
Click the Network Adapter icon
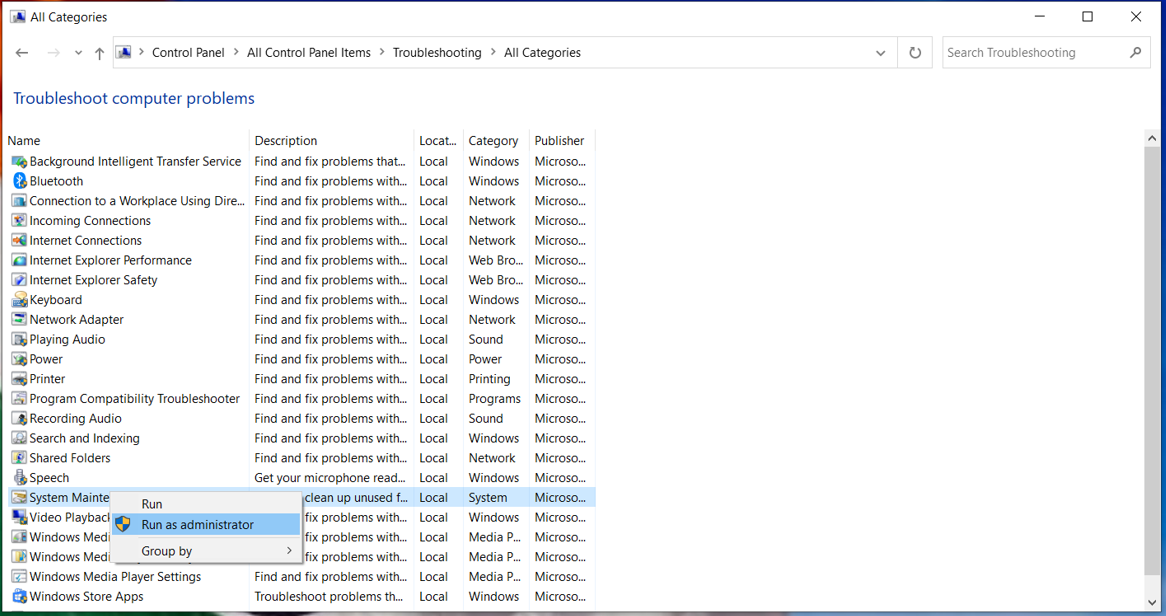tap(20, 319)
